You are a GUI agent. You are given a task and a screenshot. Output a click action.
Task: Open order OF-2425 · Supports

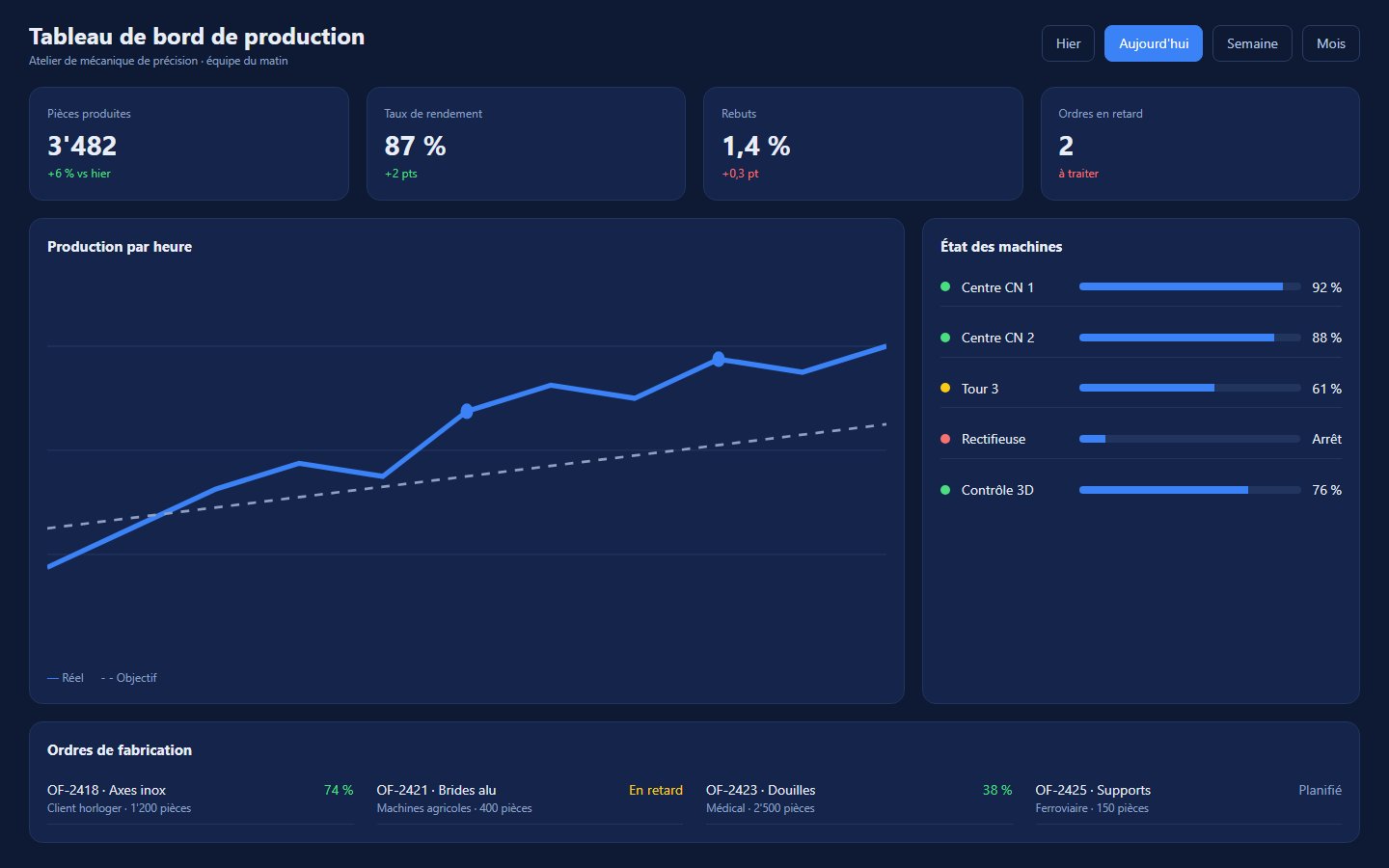[1188, 800]
